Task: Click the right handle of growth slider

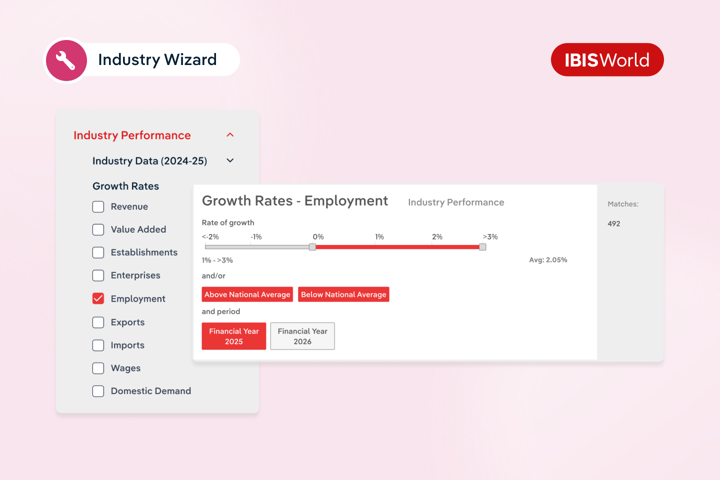Action: point(483,247)
